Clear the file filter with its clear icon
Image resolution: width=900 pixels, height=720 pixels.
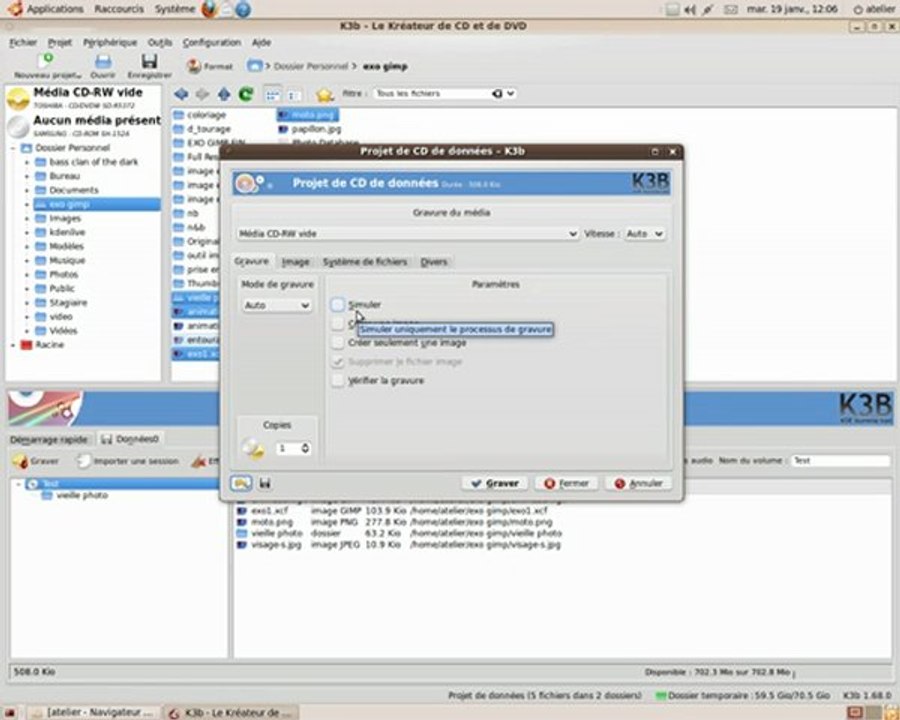coord(497,93)
